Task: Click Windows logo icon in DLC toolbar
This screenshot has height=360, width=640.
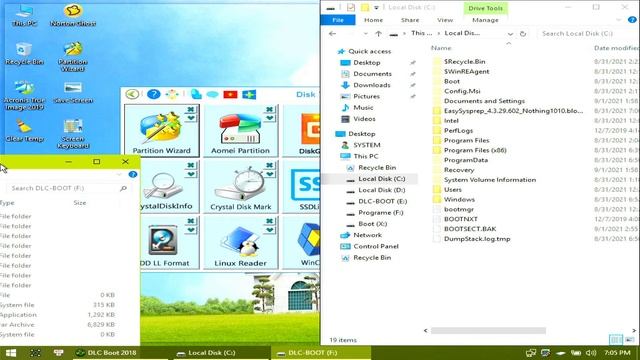Action: [x=249, y=95]
